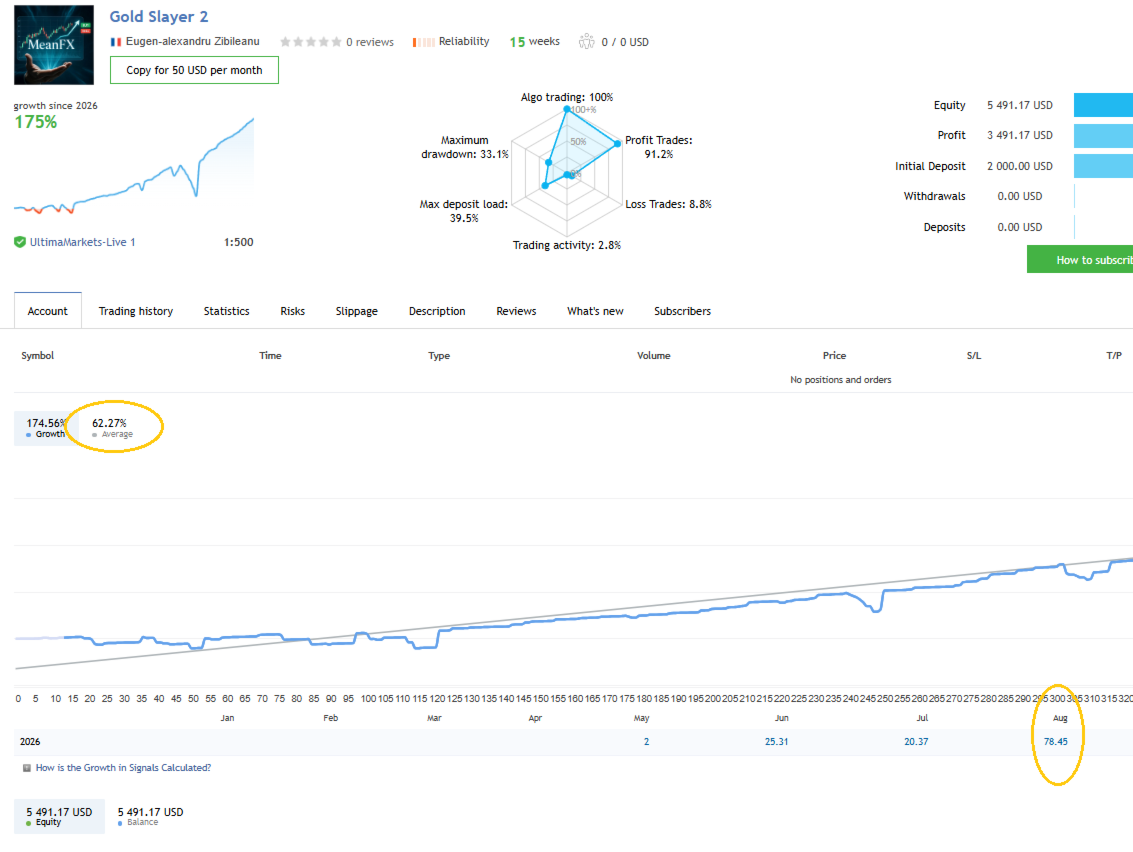Click the MeanFX signal avatar image
The height and width of the screenshot is (852, 1133).
(53, 45)
